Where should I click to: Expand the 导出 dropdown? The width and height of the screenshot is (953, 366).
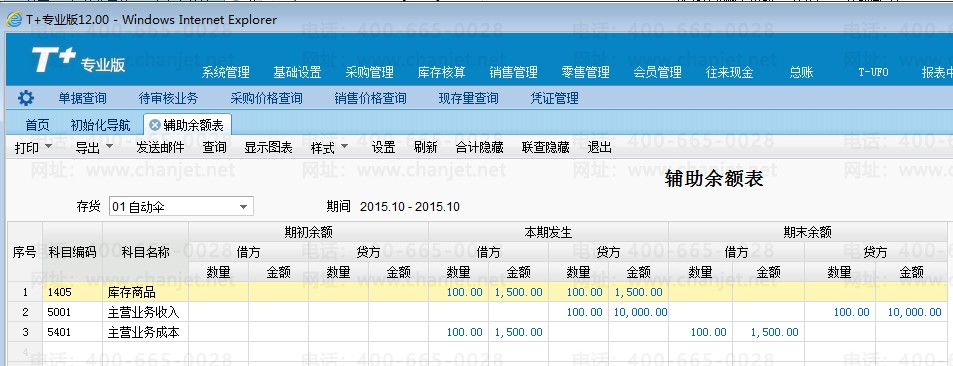click(x=94, y=148)
